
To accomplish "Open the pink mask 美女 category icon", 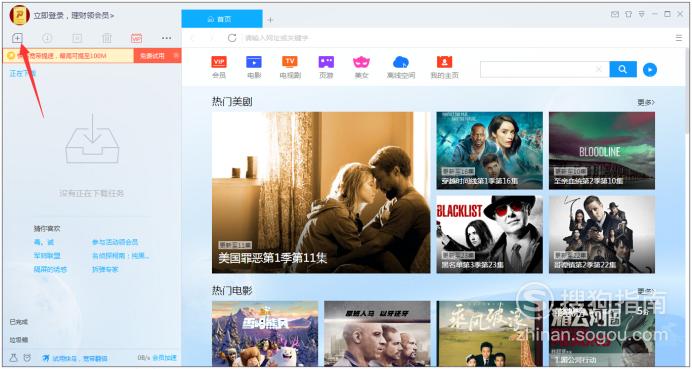I will [x=361, y=62].
